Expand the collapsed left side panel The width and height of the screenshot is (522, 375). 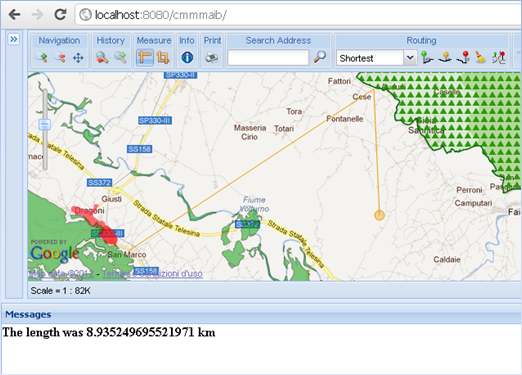(14, 39)
